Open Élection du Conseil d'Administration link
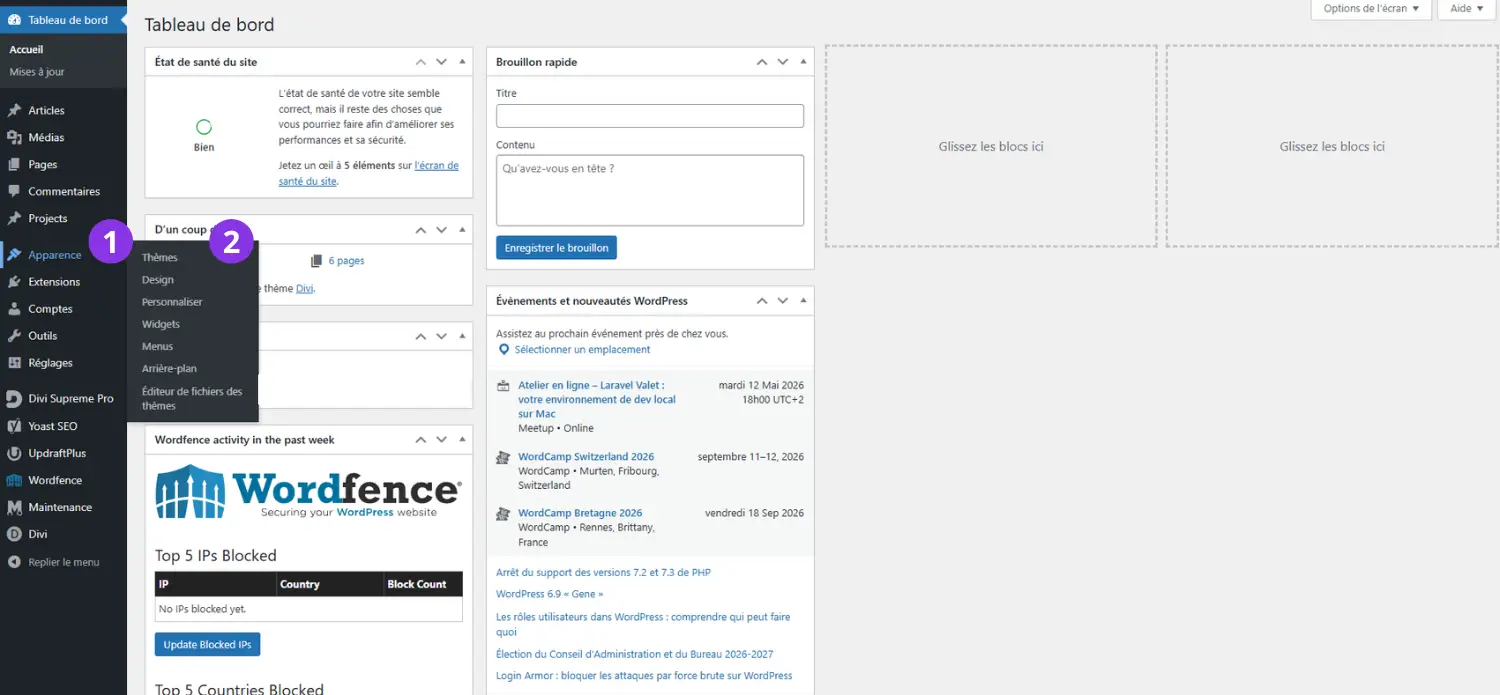Image resolution: width=1500 pixels, height=695 pixels. click(x=634, y=654)
